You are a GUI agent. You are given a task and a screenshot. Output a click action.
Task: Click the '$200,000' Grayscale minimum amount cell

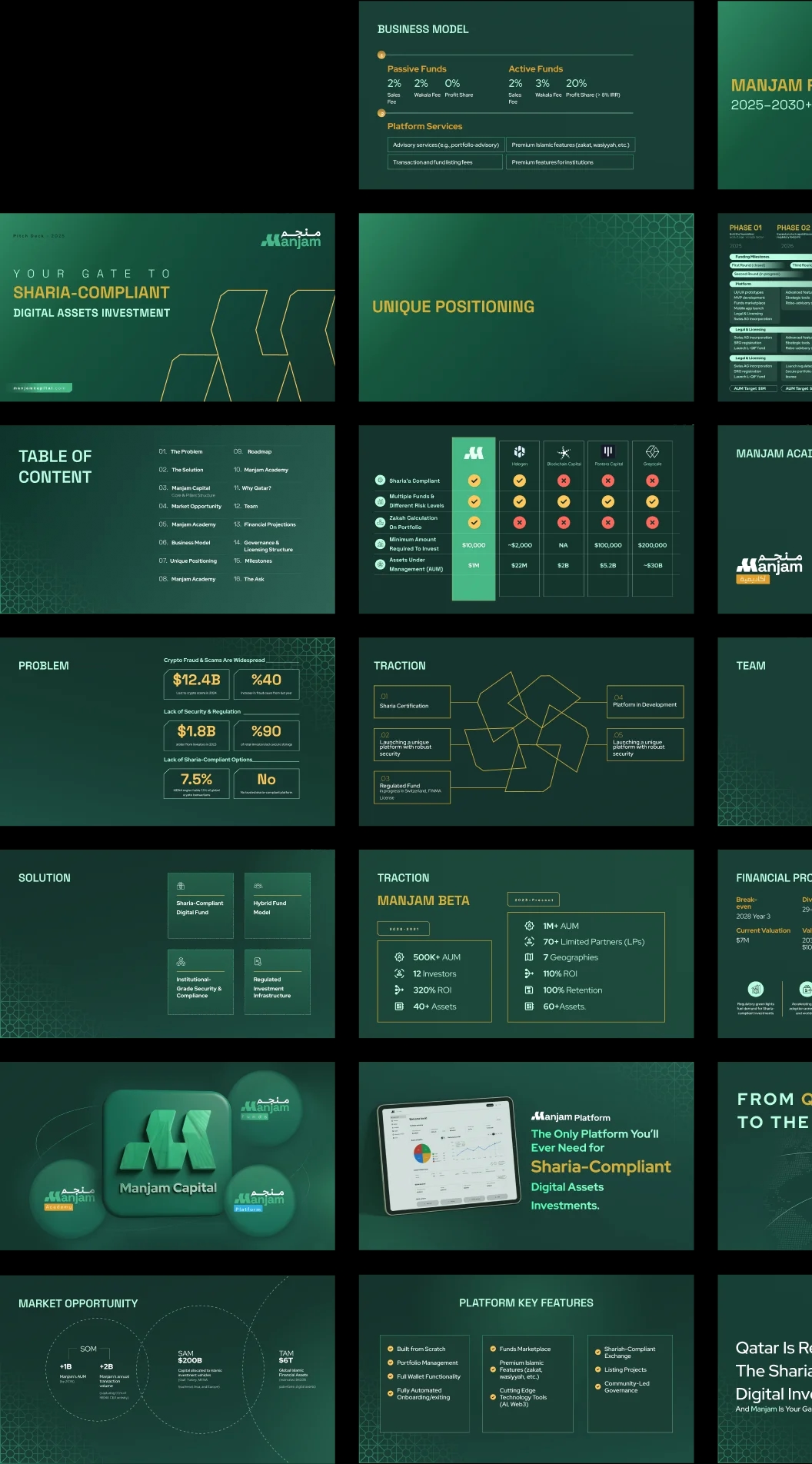pos(652,545)
